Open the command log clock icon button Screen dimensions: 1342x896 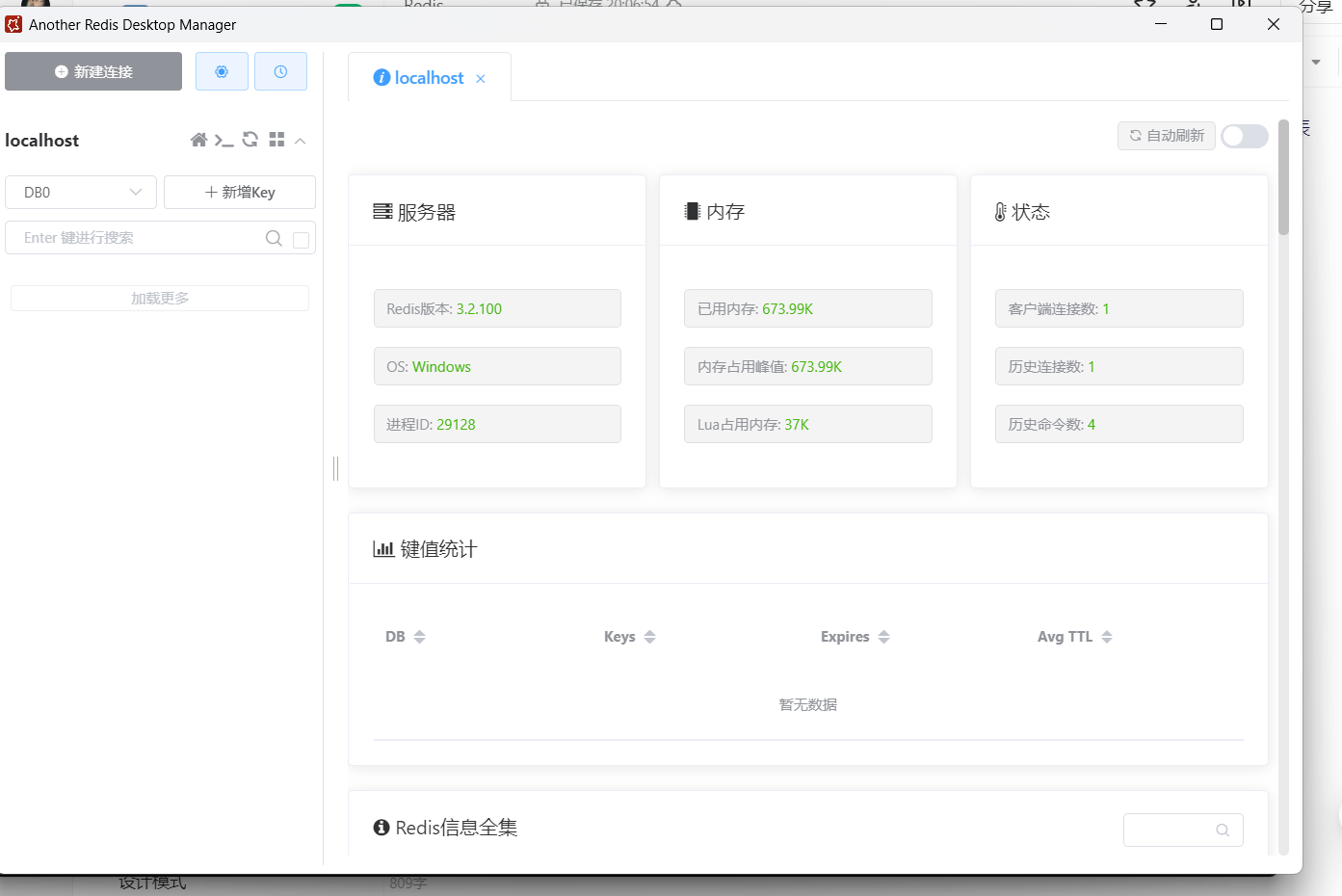coord(280,71)
